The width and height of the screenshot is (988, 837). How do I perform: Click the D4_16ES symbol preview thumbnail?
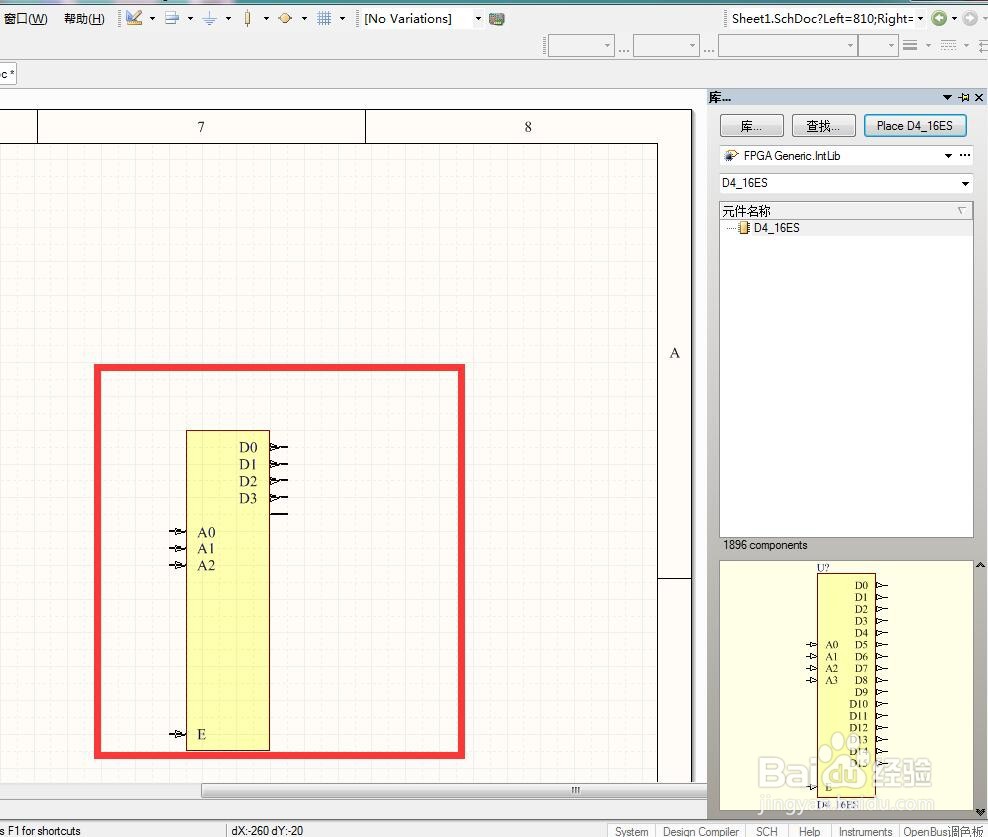pyautogui.click(x=846, y=685)
